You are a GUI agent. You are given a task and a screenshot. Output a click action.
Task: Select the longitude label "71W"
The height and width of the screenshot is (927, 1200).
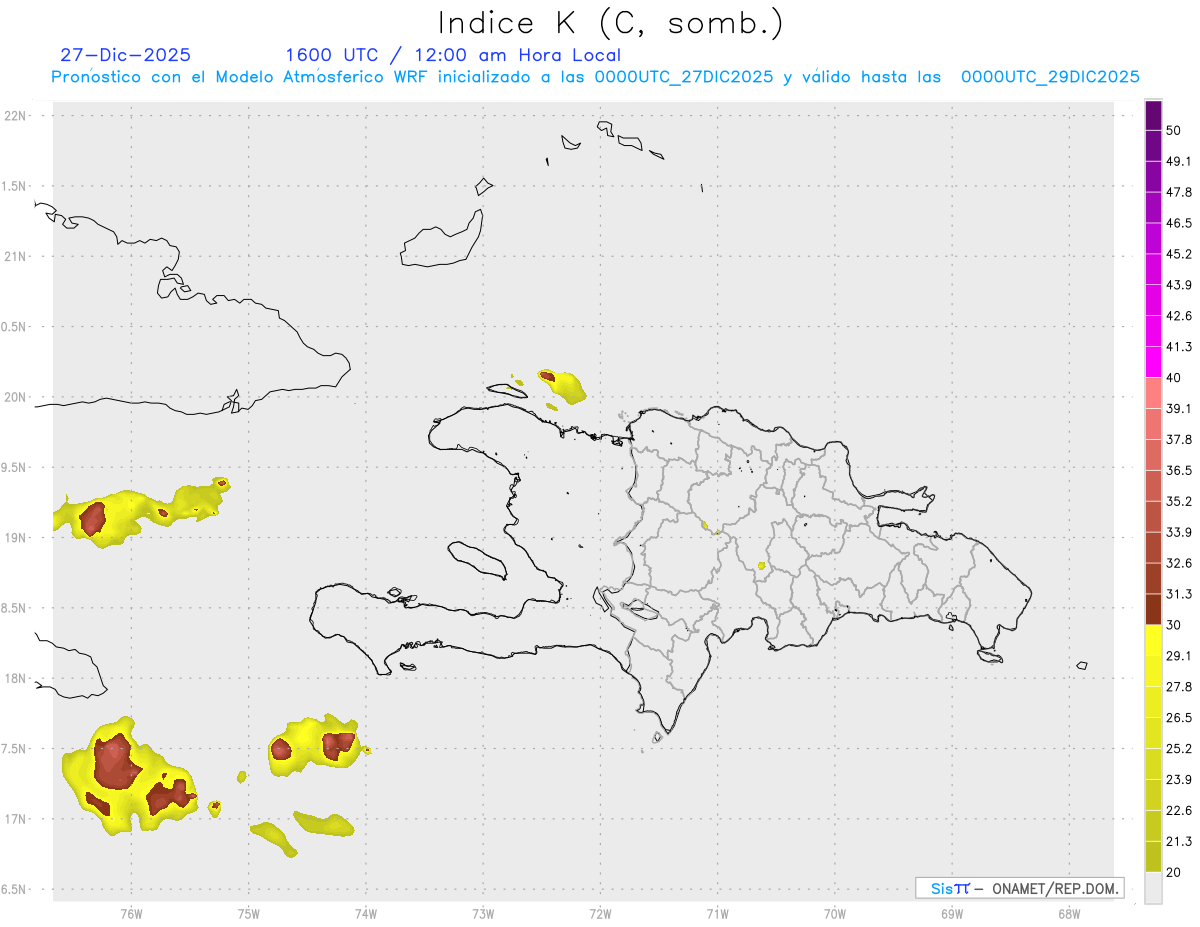[717, 914]
